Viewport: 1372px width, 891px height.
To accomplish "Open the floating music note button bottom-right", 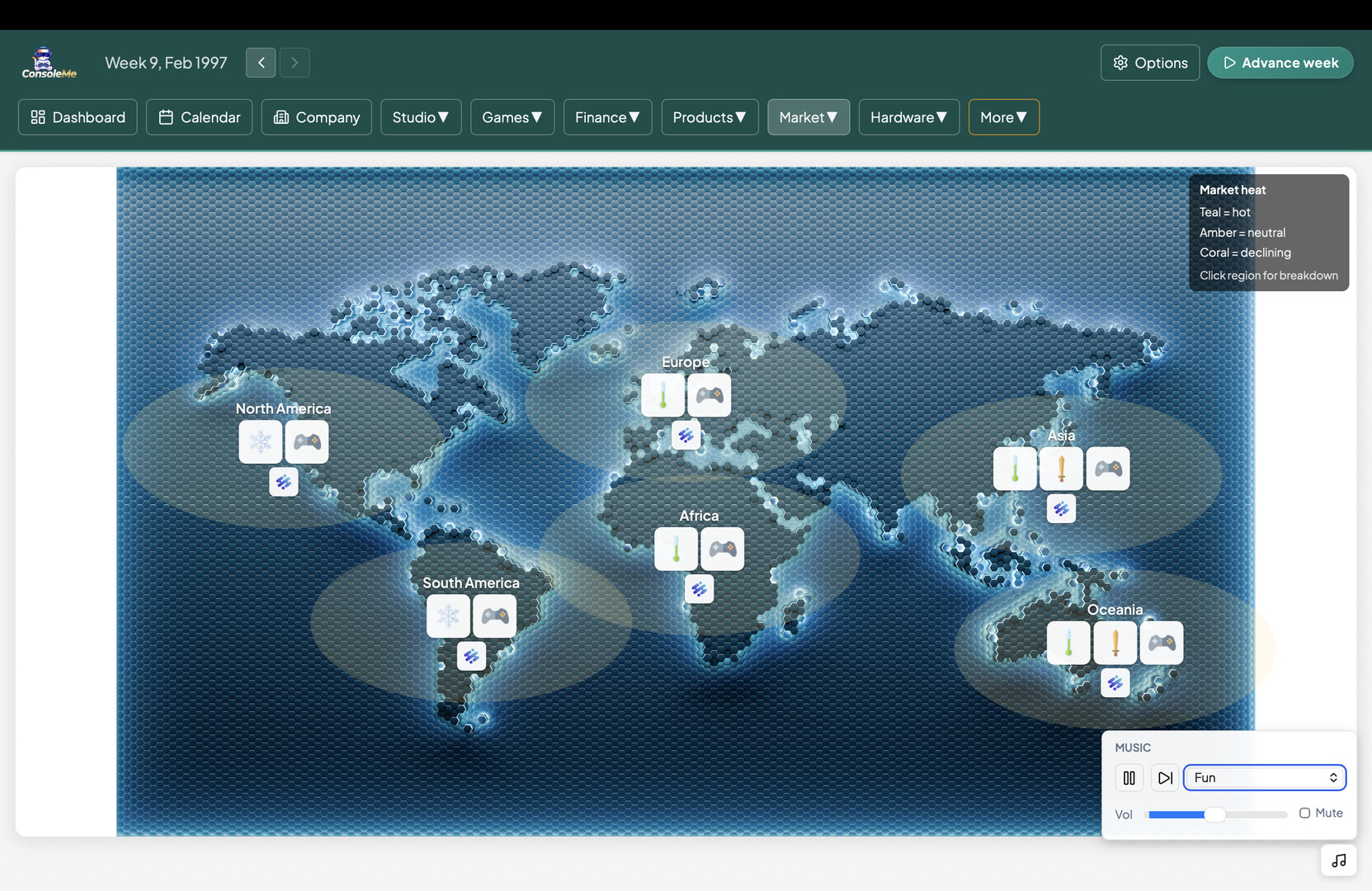I will coord(1338,860).
